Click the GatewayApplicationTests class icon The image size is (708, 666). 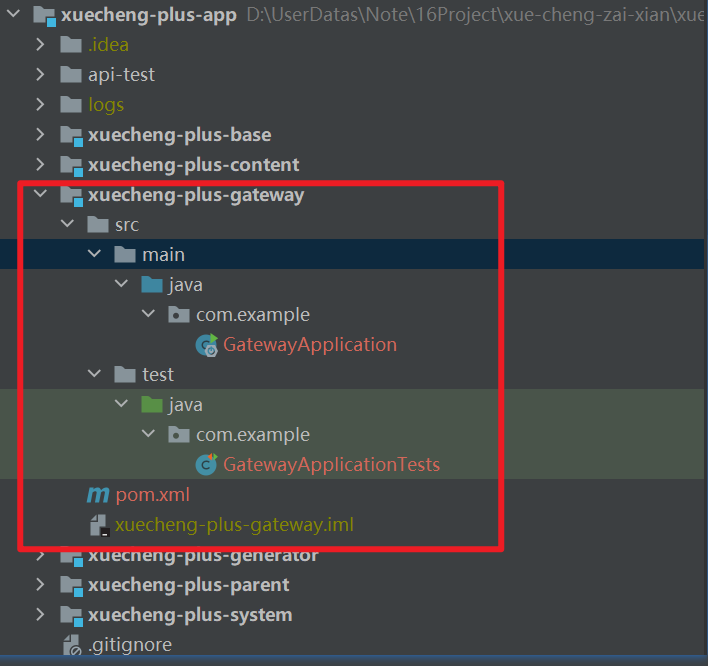pyautogui.click(x=206, y=464)
